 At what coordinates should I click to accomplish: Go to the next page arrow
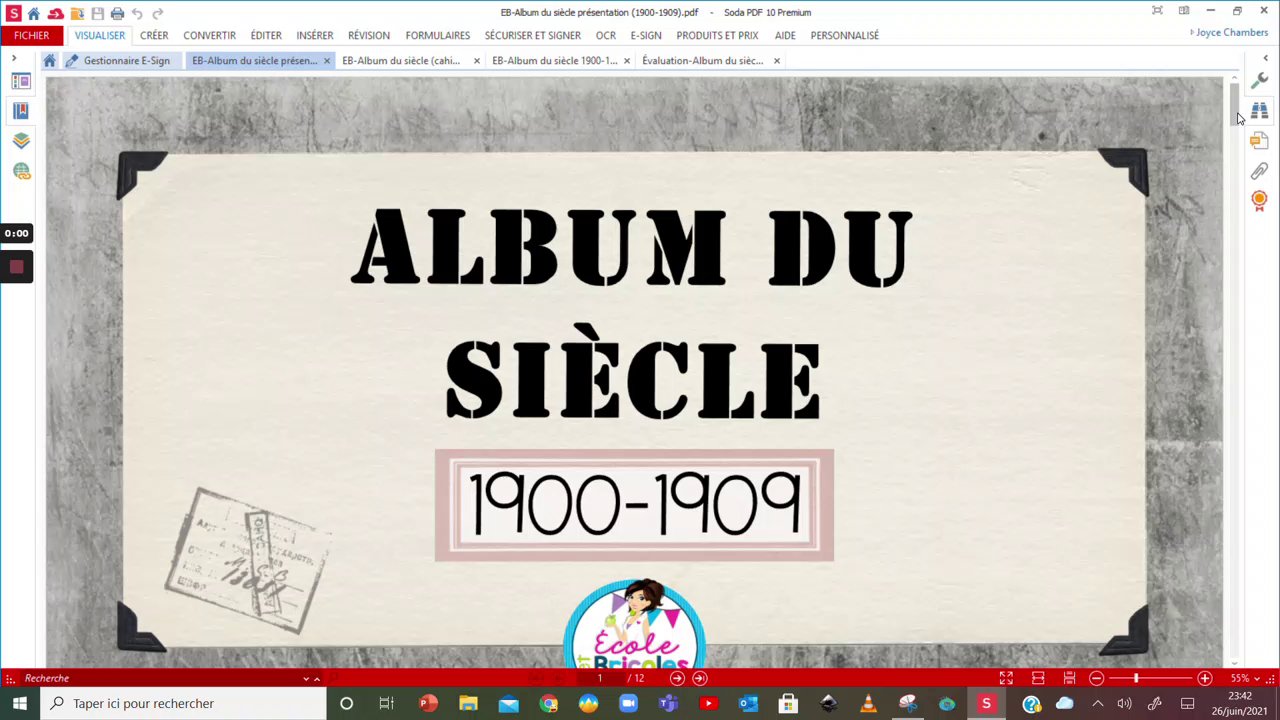tap(677, 678)
